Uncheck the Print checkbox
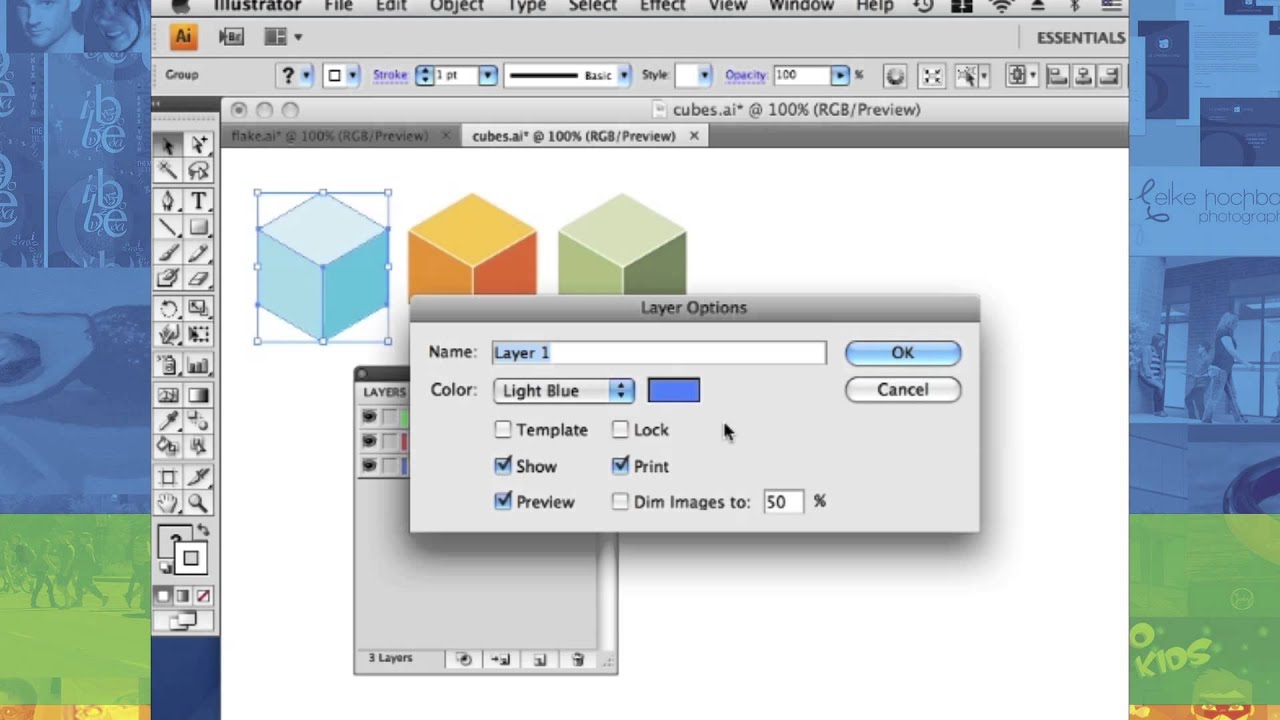Viewport: 1280px width, 720px height. [620, 466]
